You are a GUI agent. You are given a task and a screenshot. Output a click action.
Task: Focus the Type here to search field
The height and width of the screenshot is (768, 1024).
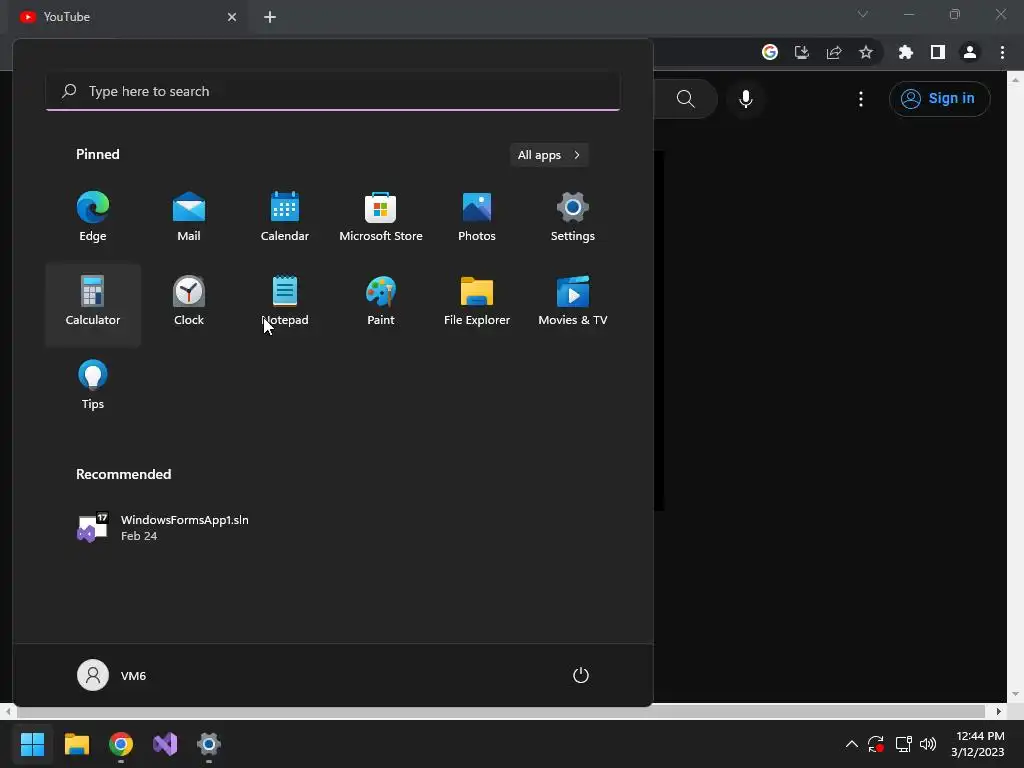click(x=333, y=91)
